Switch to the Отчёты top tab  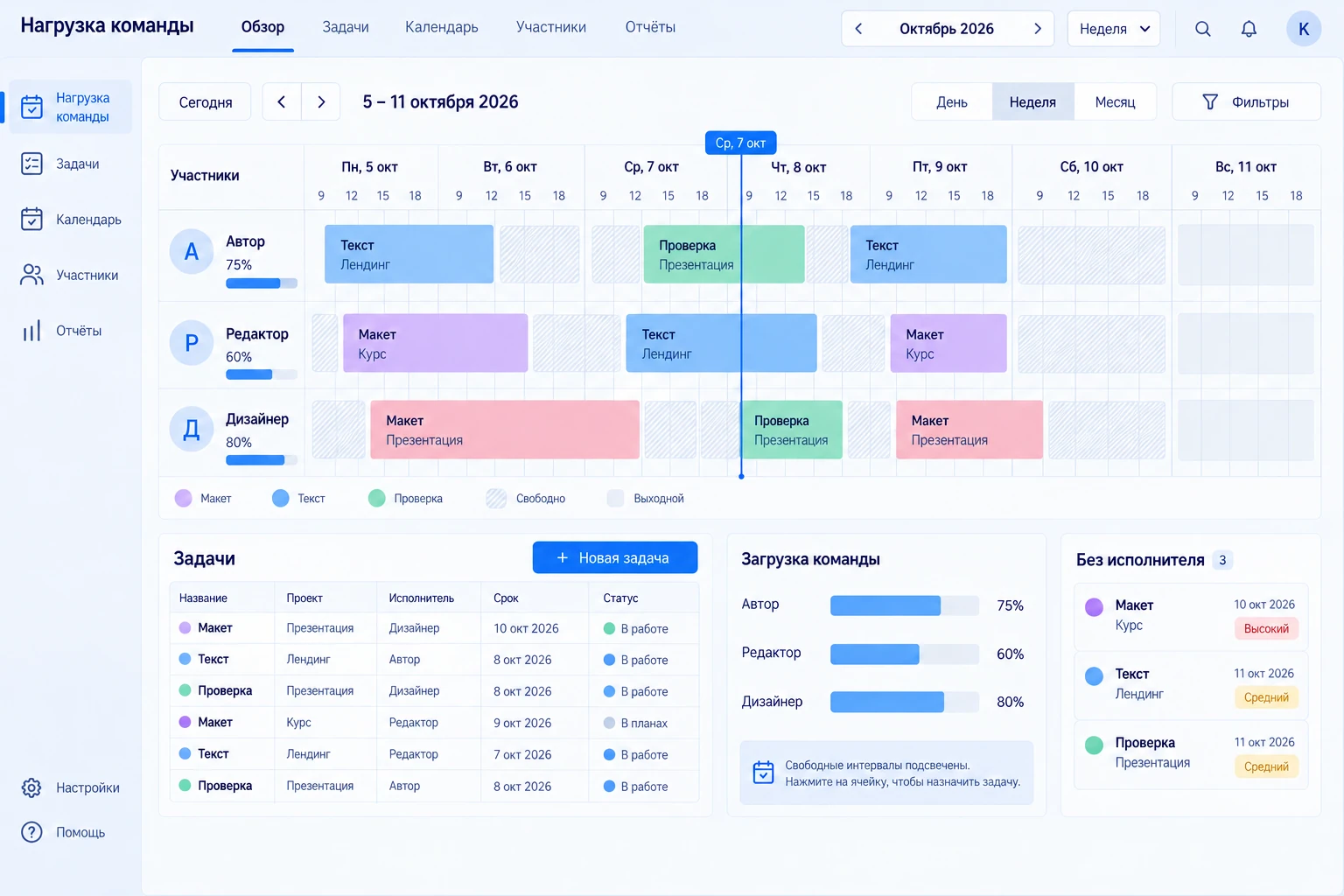click(x=650, y=27)
